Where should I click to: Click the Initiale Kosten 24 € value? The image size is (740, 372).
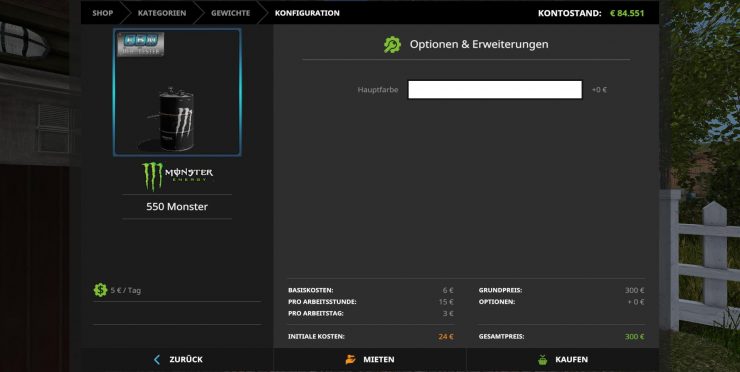pos(446,337)
